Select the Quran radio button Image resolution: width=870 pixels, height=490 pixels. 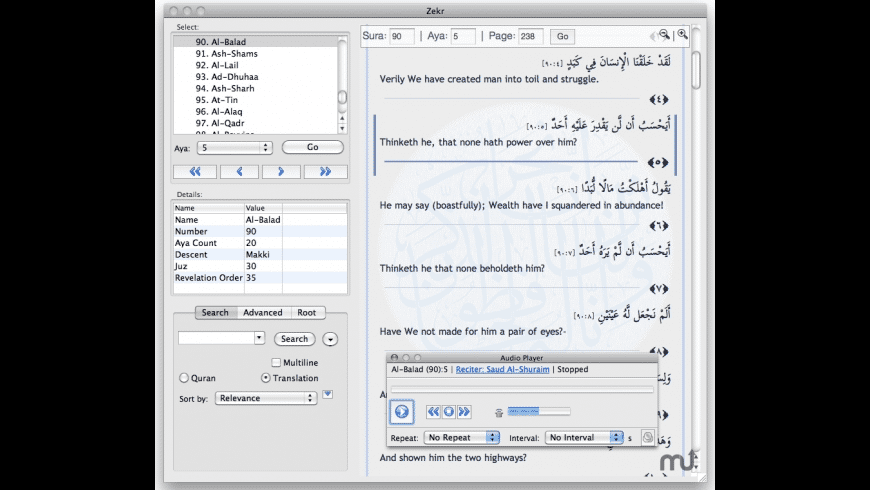(184, 378)
